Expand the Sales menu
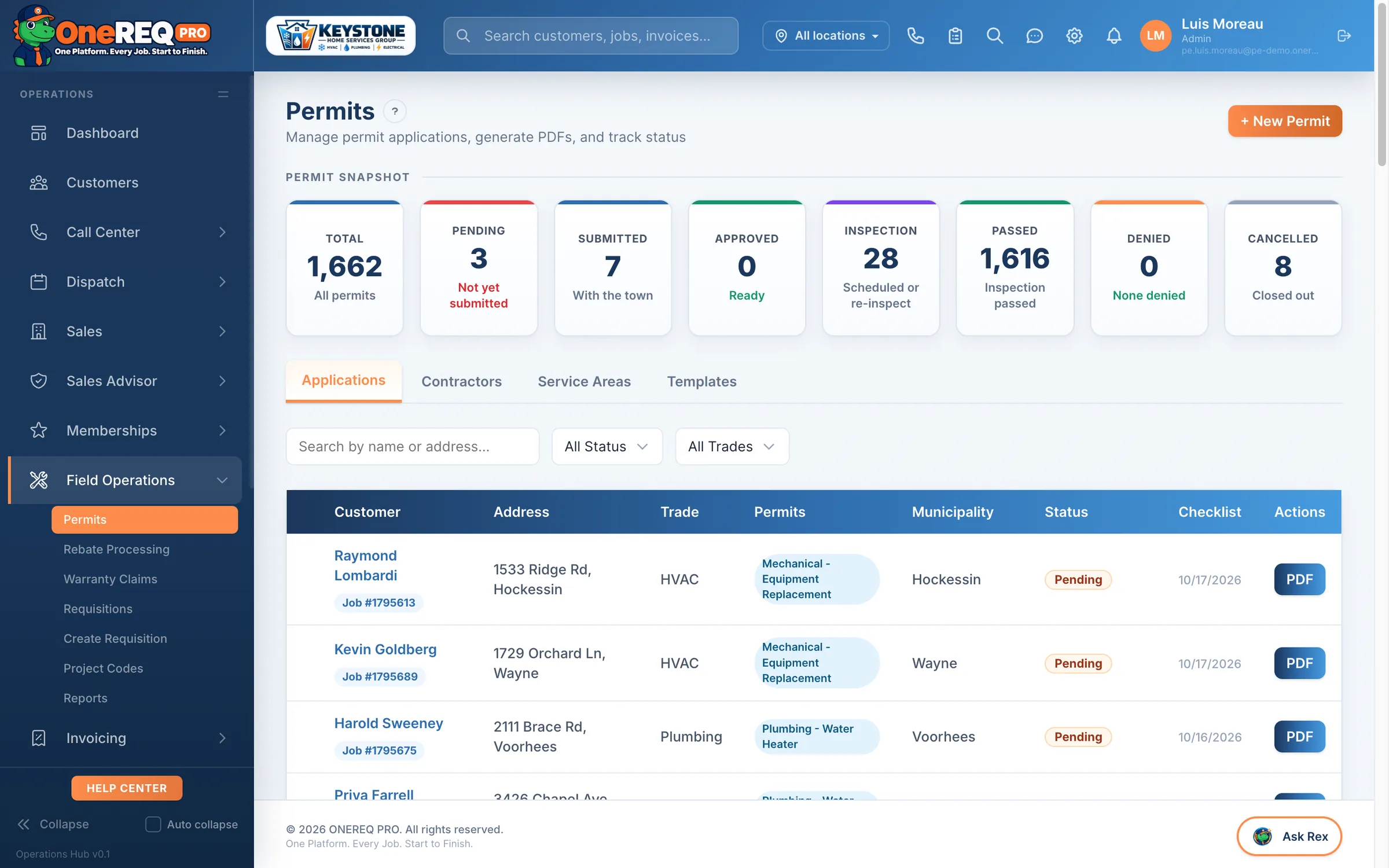1389x868 pixels. coord(125,332)
